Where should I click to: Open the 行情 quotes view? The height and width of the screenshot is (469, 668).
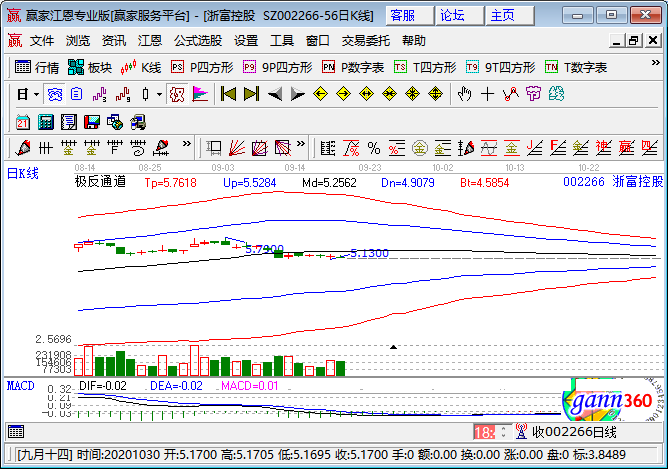[x=37, y=67]
